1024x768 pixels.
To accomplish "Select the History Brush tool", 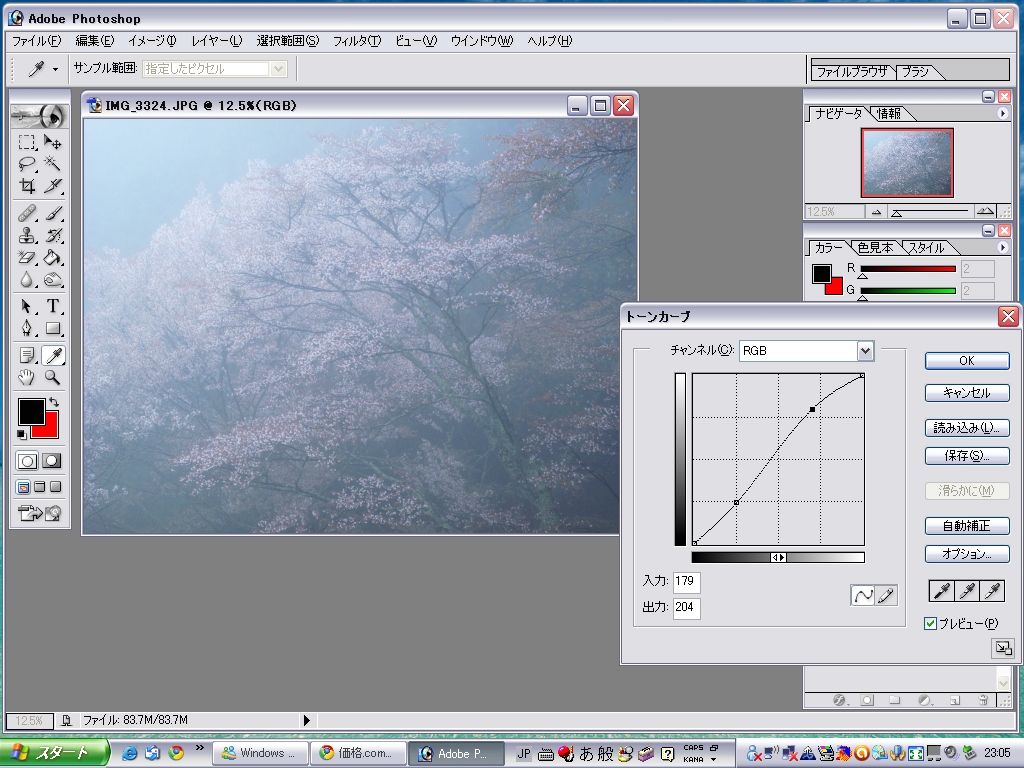I will [52, 235].
